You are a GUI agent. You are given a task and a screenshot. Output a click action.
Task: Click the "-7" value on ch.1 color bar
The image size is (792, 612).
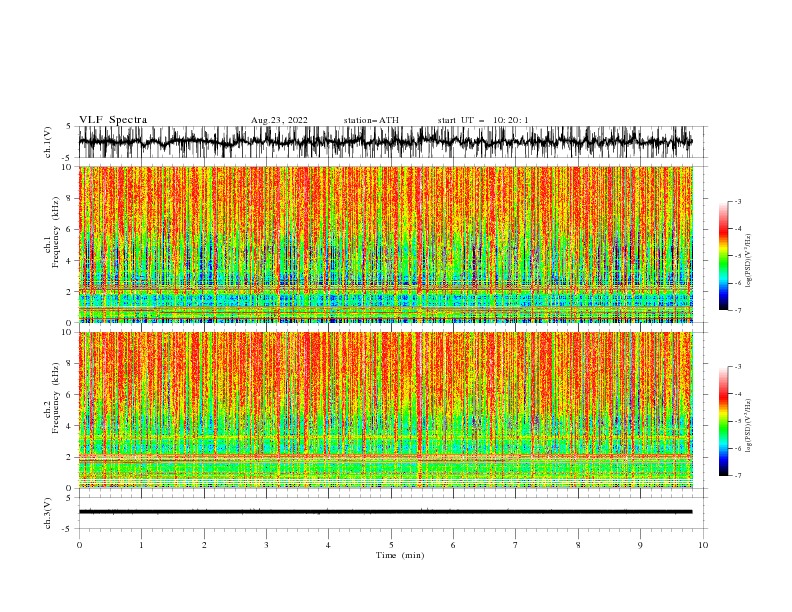pos(737,310)
